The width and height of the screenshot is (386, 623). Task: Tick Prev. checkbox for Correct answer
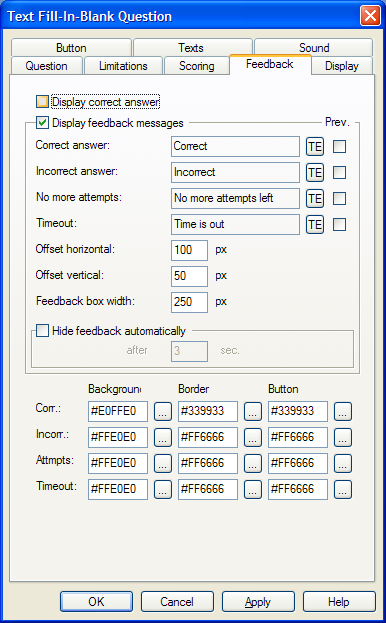coord(339,147)
